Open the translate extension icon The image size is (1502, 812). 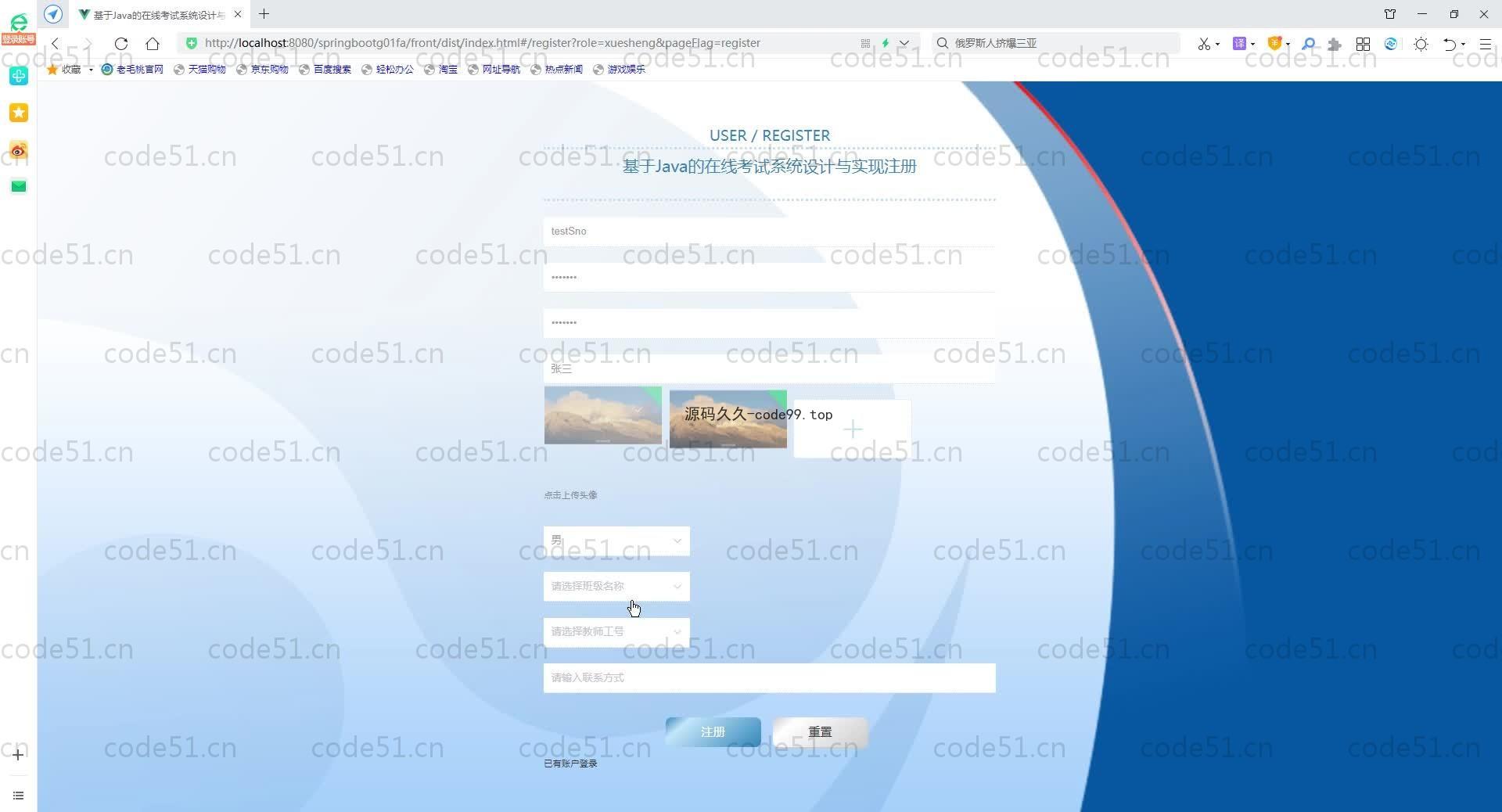(1239, 44)
